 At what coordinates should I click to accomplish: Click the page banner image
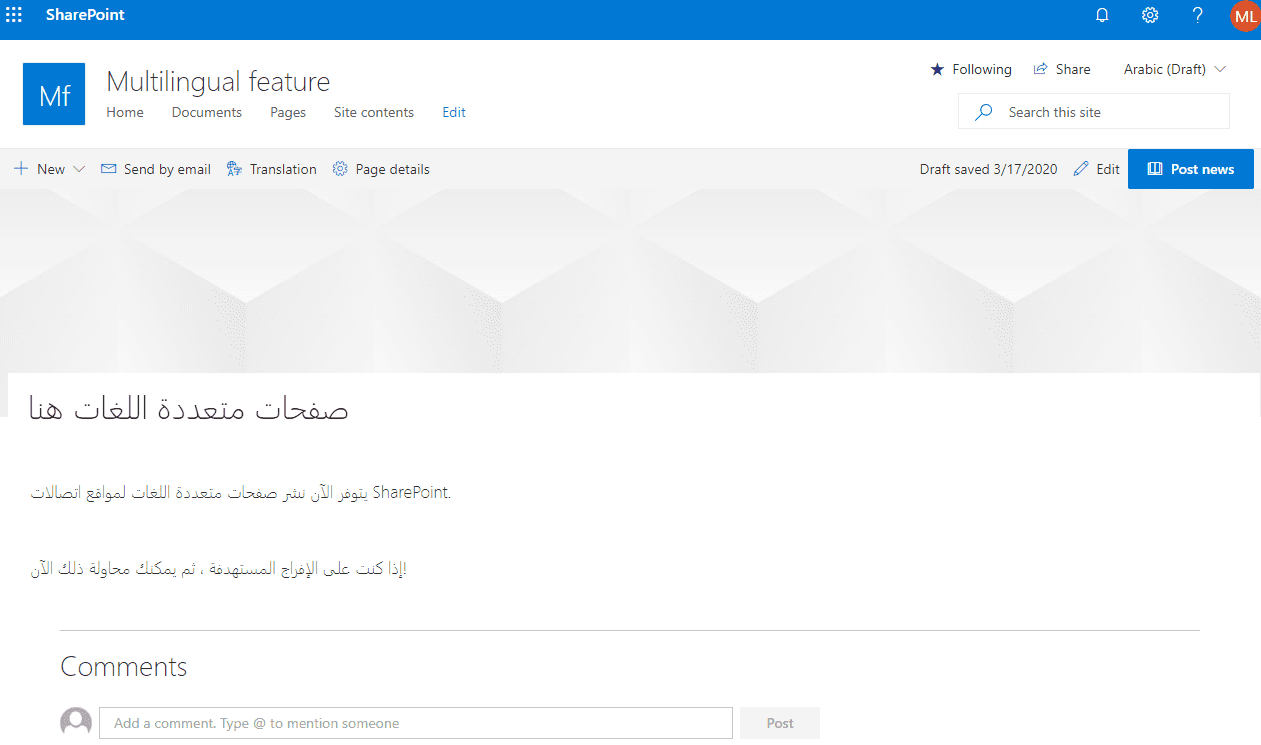[x=630, y=281]
